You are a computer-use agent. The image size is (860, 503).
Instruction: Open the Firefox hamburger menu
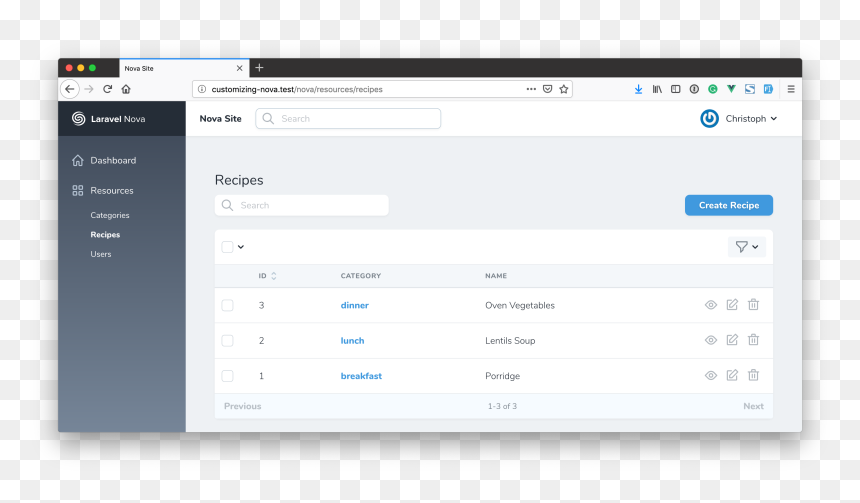coord(791,89)
